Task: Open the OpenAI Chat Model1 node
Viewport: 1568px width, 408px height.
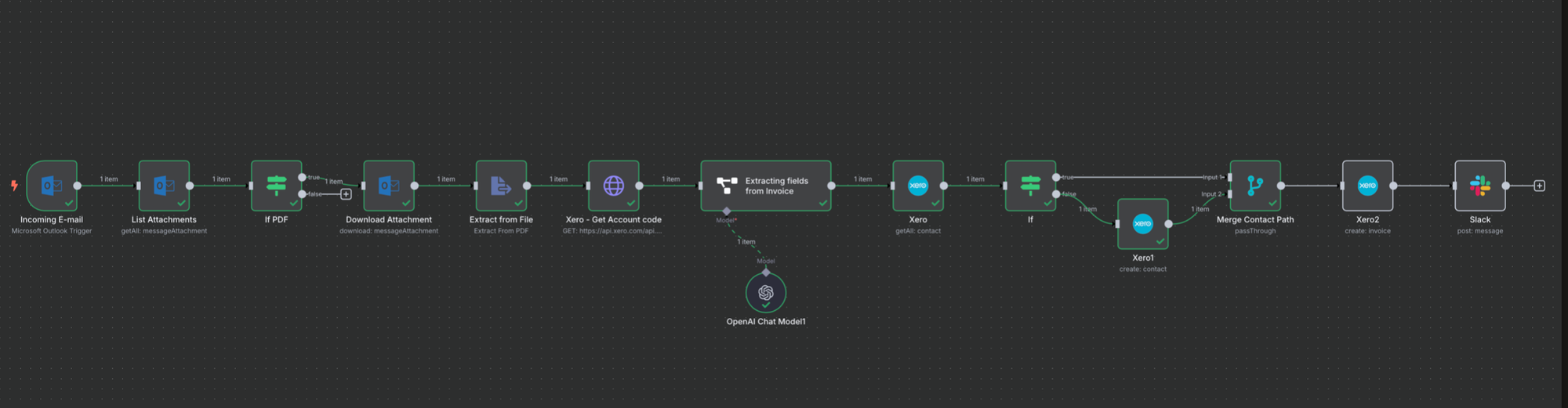Action: (x=766, y=292)
